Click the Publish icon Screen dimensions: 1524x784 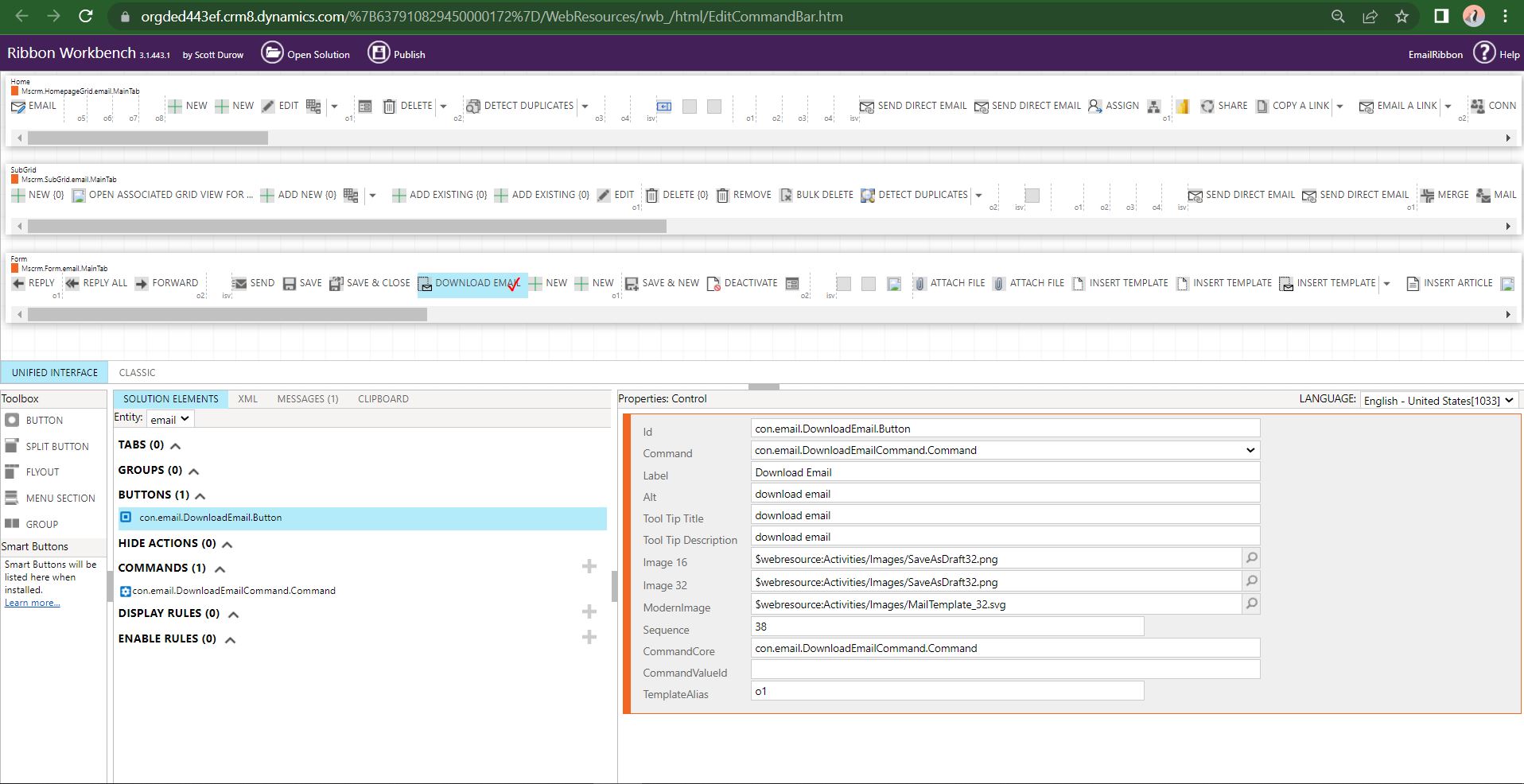[x=379, y=52]
